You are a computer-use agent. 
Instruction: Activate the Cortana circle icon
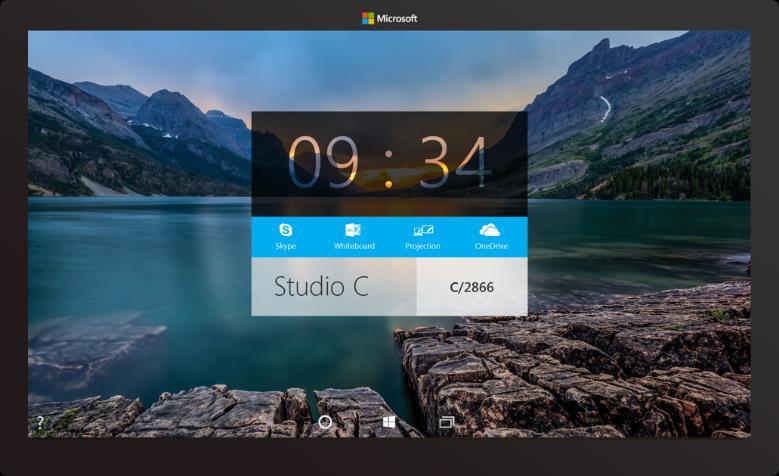coord(325,422)
